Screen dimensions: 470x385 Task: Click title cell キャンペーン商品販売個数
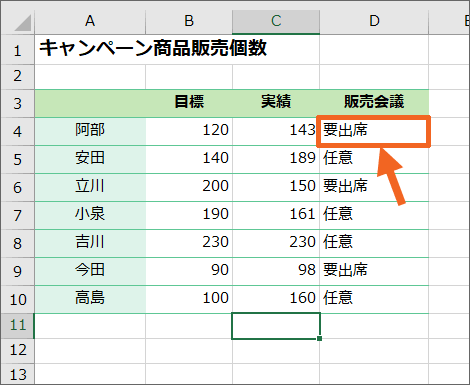(x=153, y=49)
